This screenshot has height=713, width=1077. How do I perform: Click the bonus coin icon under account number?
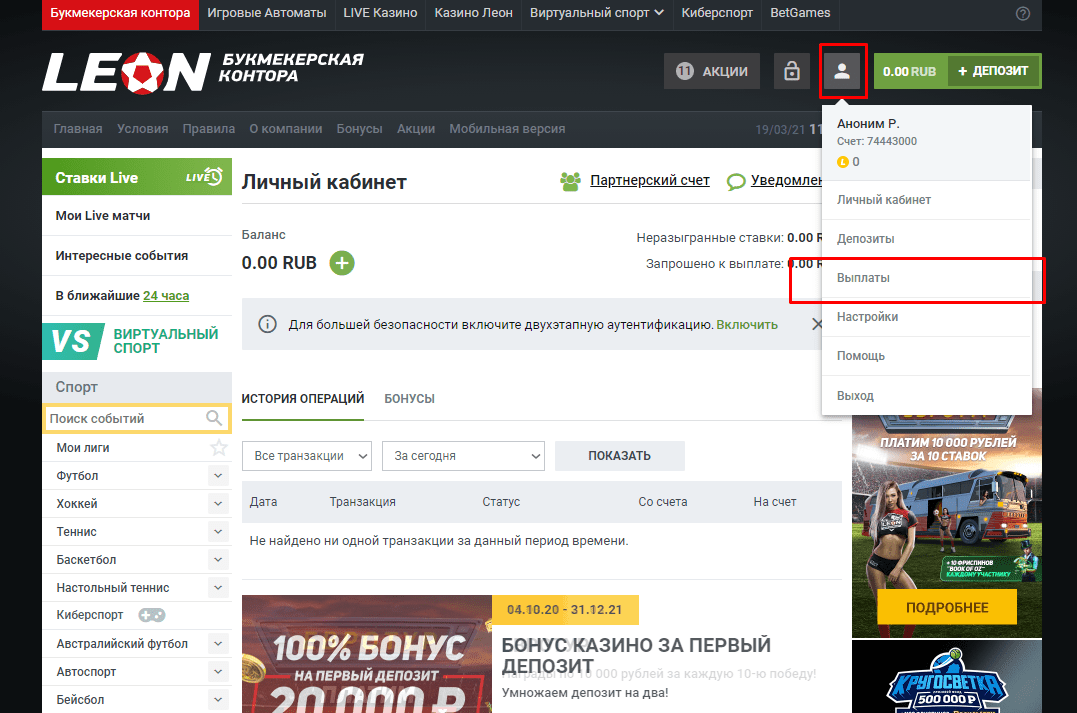point(843,162)
